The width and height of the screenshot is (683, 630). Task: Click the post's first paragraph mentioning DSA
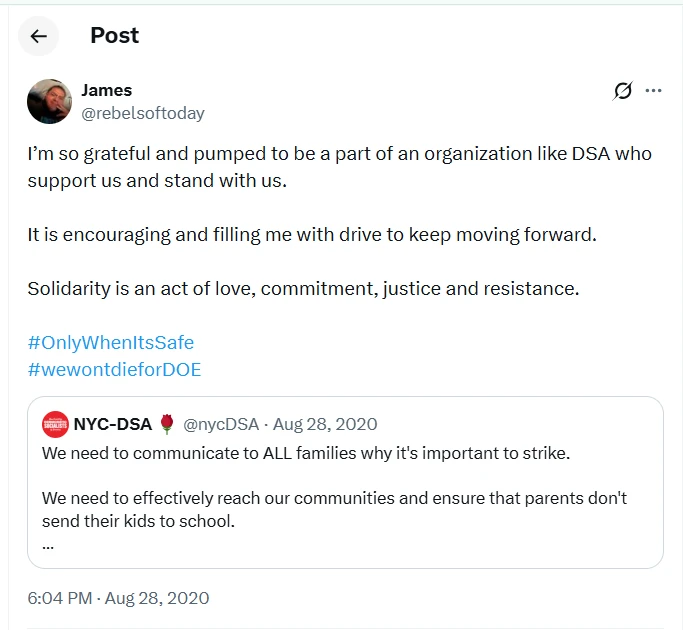point(339,167)
